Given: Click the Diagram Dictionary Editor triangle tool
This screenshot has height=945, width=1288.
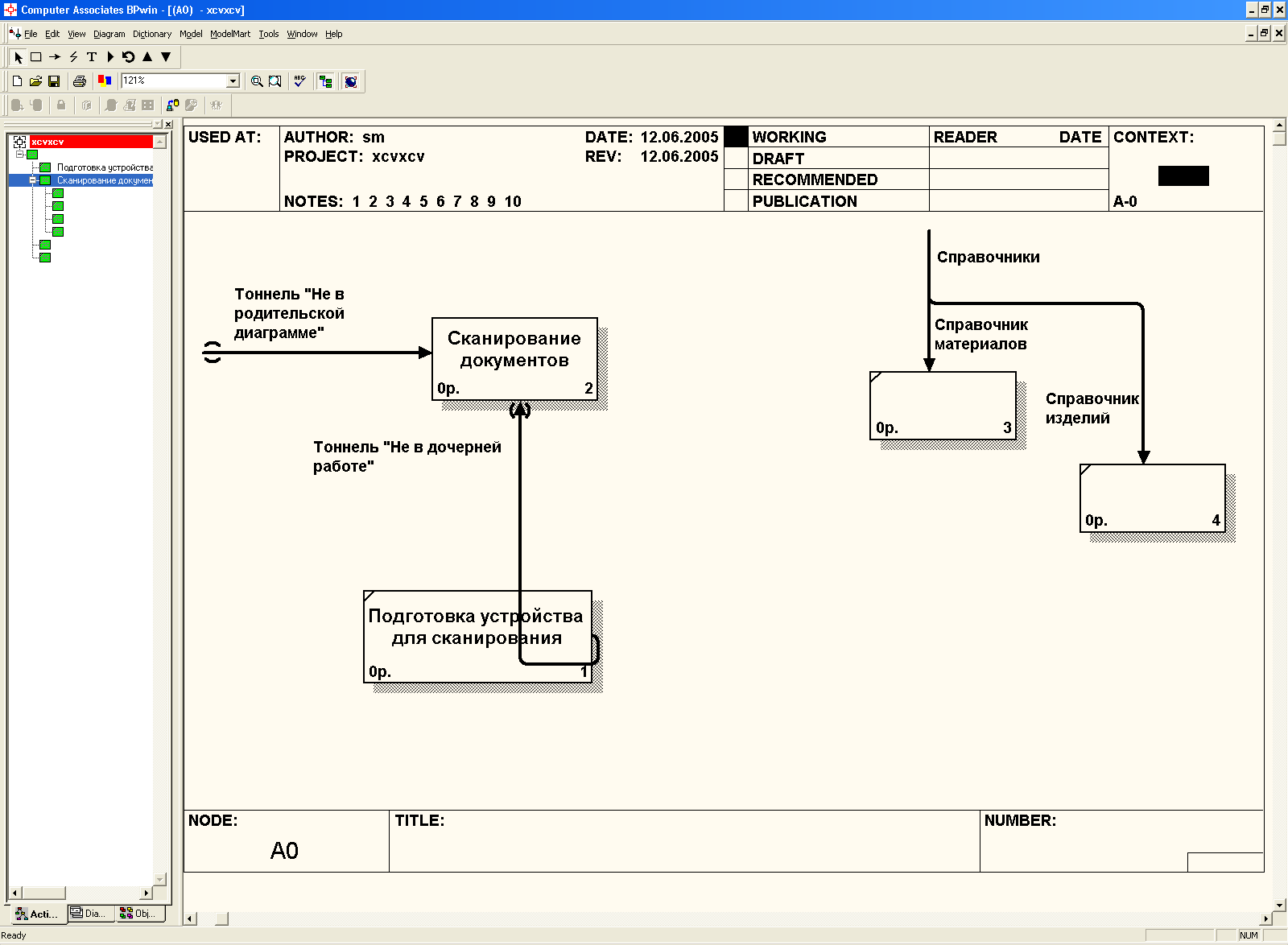Looking at the screenshot, I should 110,57.
